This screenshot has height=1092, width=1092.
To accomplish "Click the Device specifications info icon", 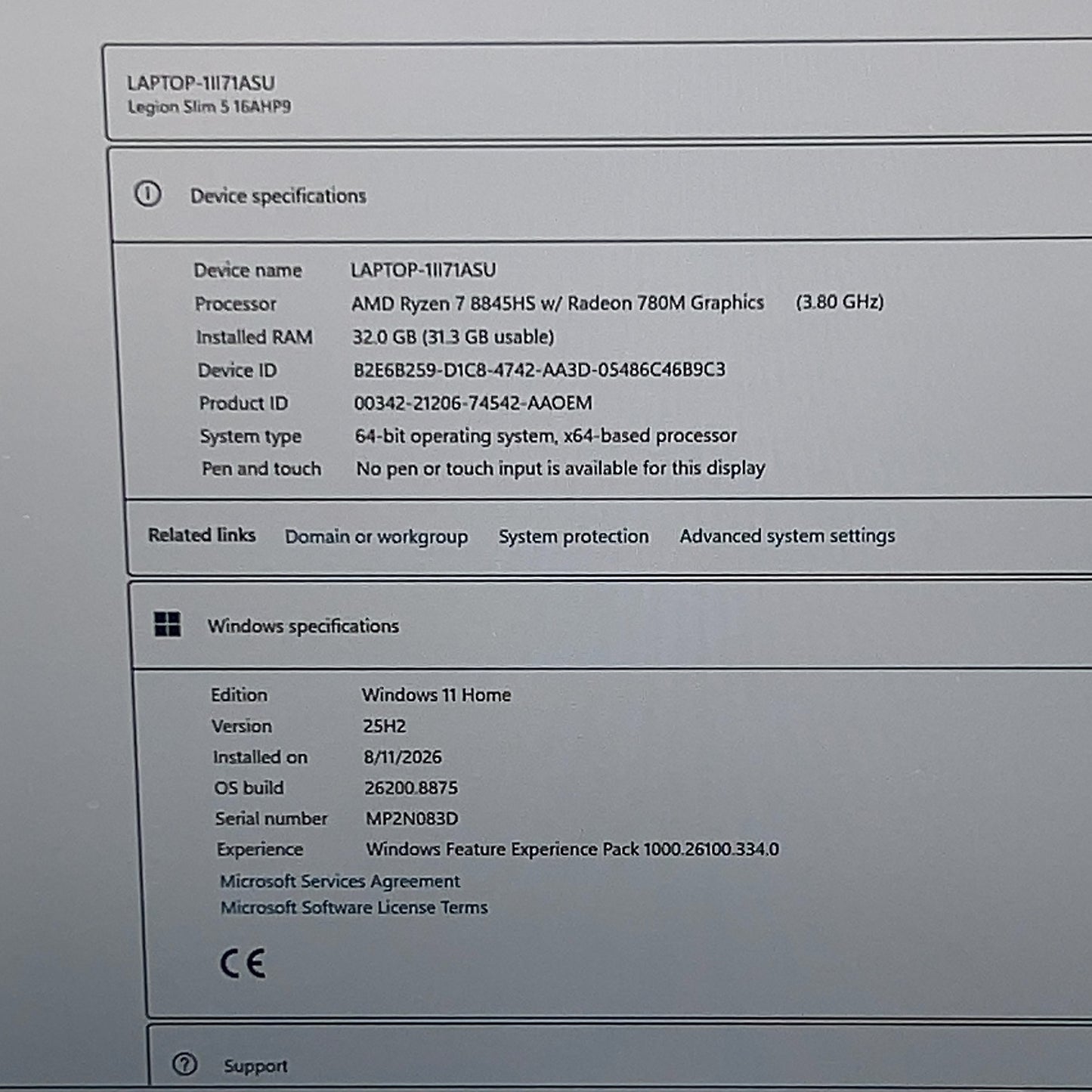I will pyautogui.click(x=148, y=194).
